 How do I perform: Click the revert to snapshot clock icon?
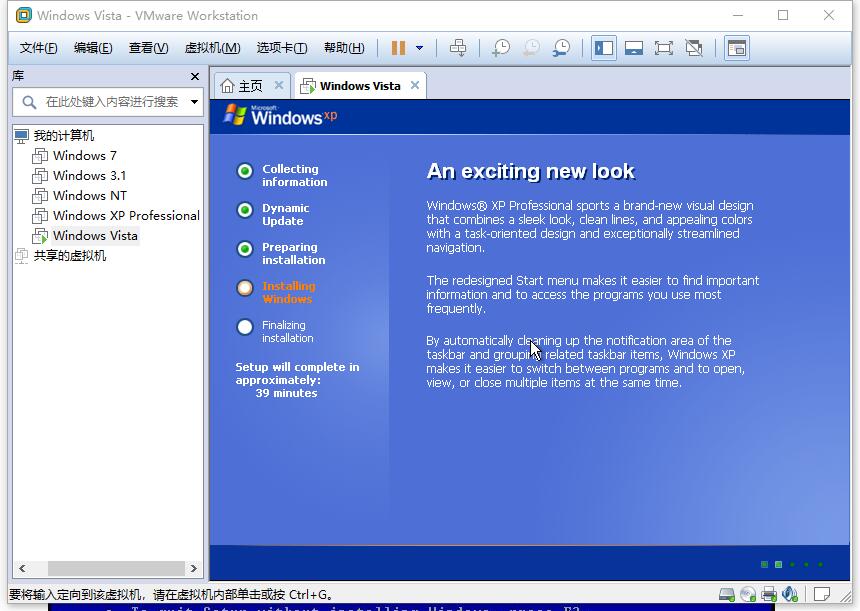point(531,48)
